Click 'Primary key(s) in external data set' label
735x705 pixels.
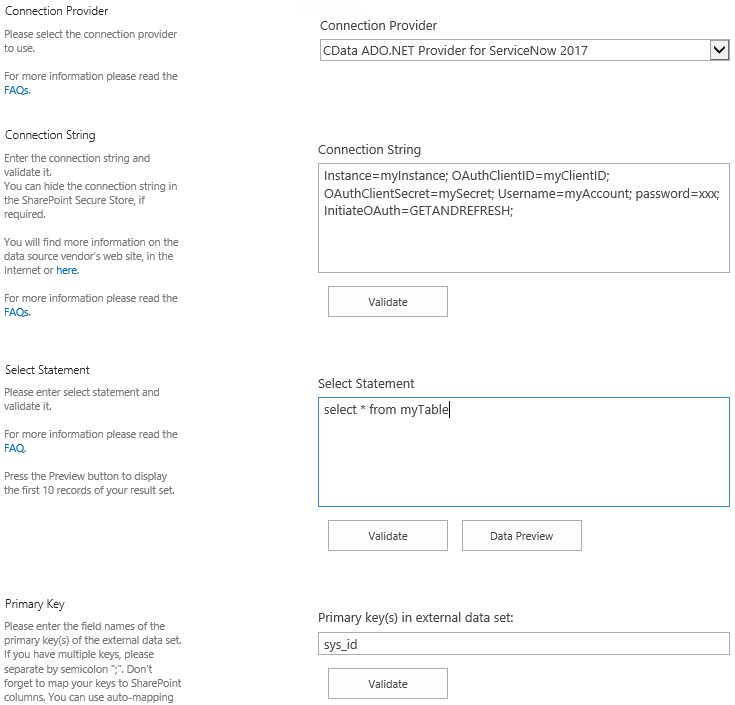coord(415,618)
